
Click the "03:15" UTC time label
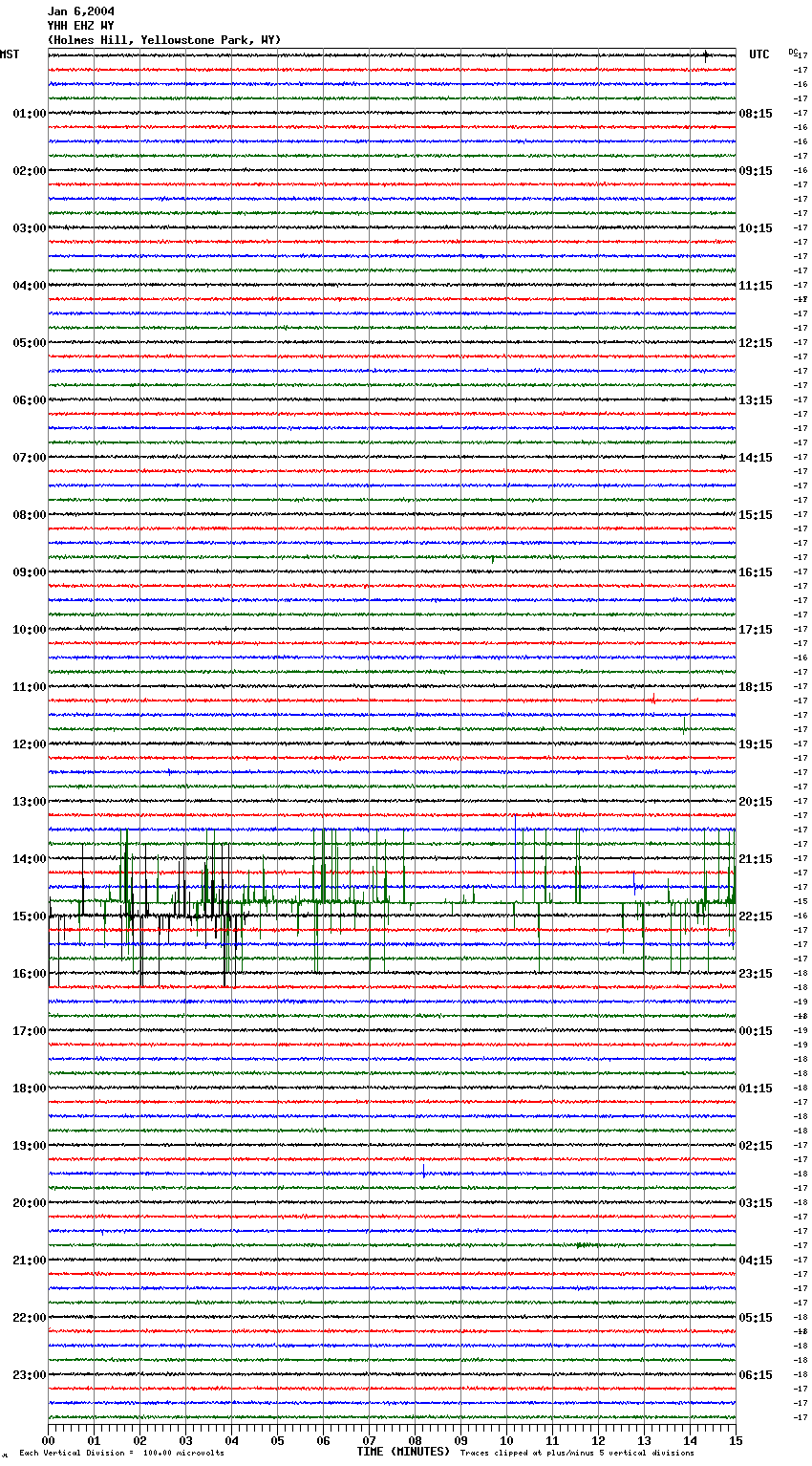[x=756, y=1203]
